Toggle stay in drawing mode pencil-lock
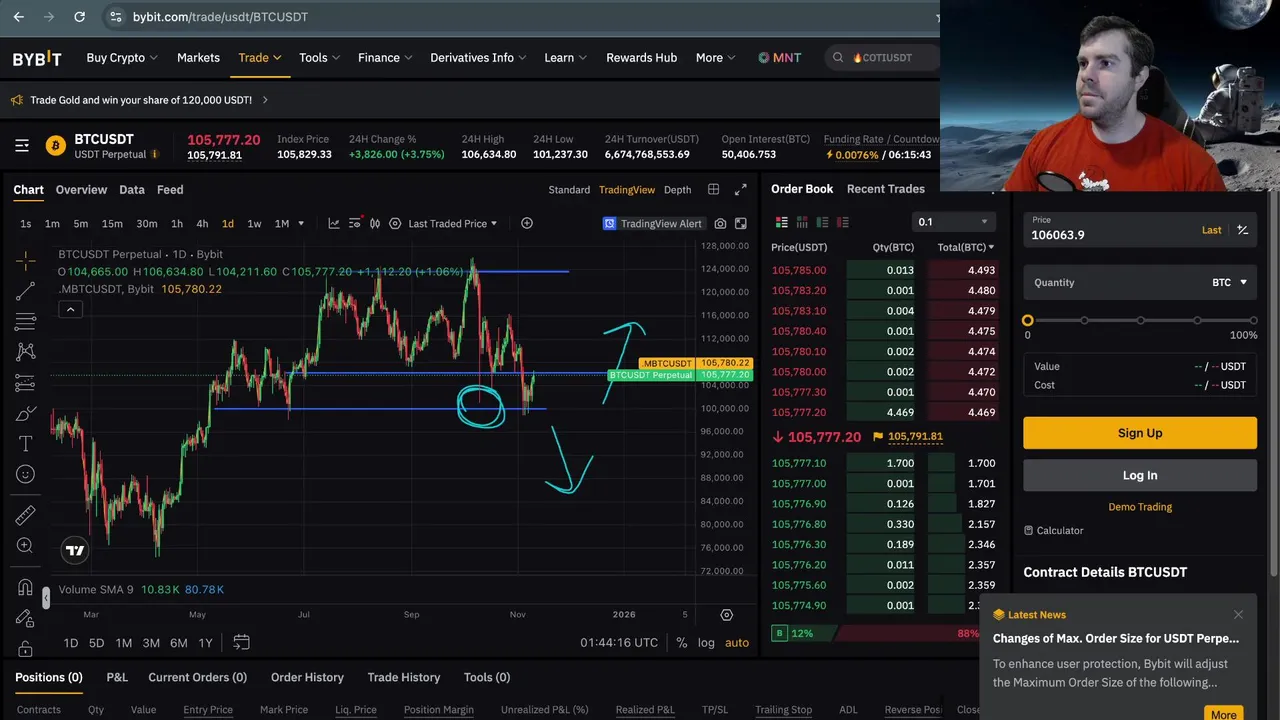The image size is (1280, 720). 26,618
